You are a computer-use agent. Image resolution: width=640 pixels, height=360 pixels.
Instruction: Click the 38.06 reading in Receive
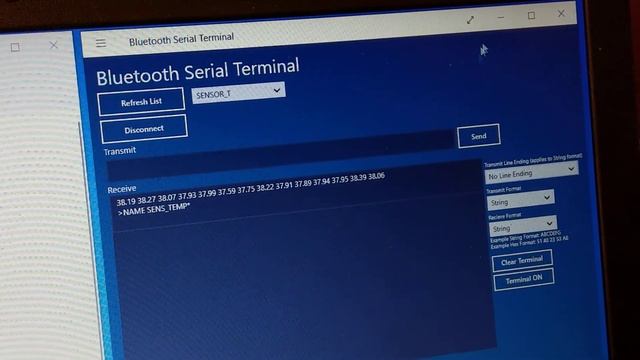tap(376, 176)
